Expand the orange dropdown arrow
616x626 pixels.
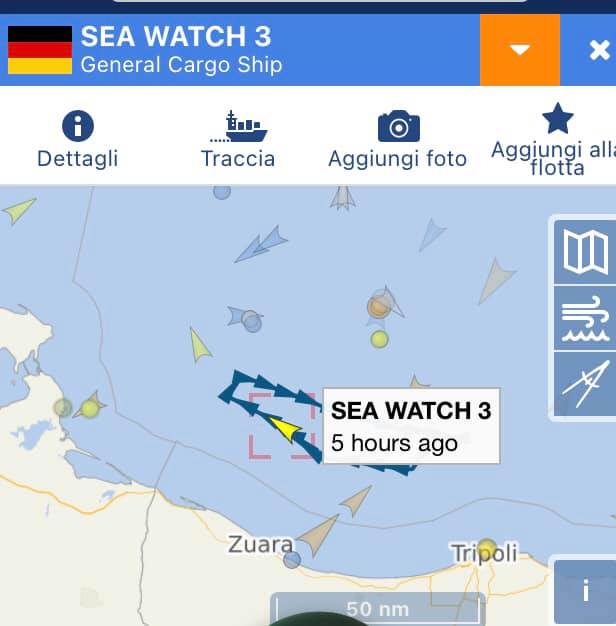click(x=520, y=50)
